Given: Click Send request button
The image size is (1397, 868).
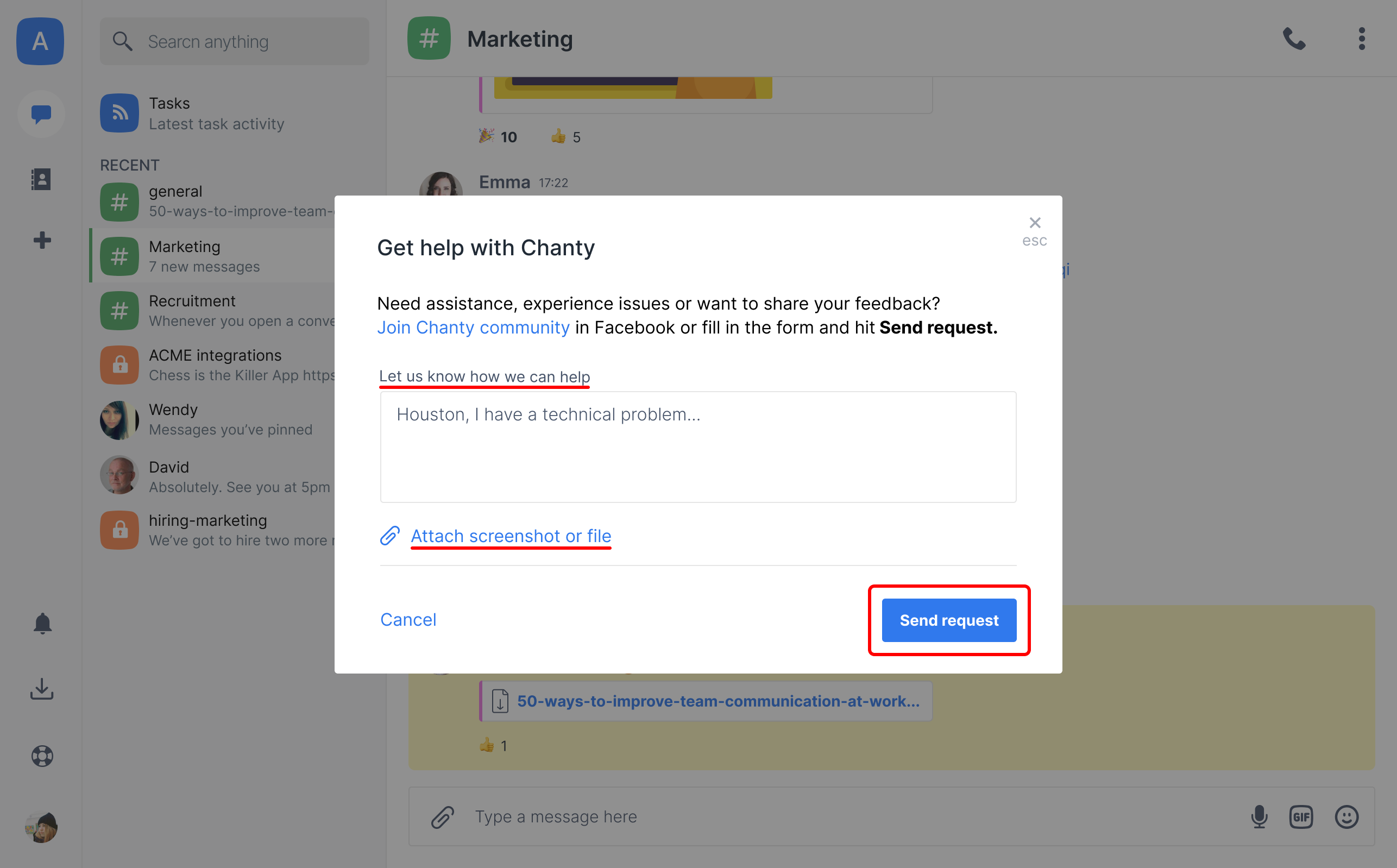Looking at the screenshot, I should [x=949, y=620].
